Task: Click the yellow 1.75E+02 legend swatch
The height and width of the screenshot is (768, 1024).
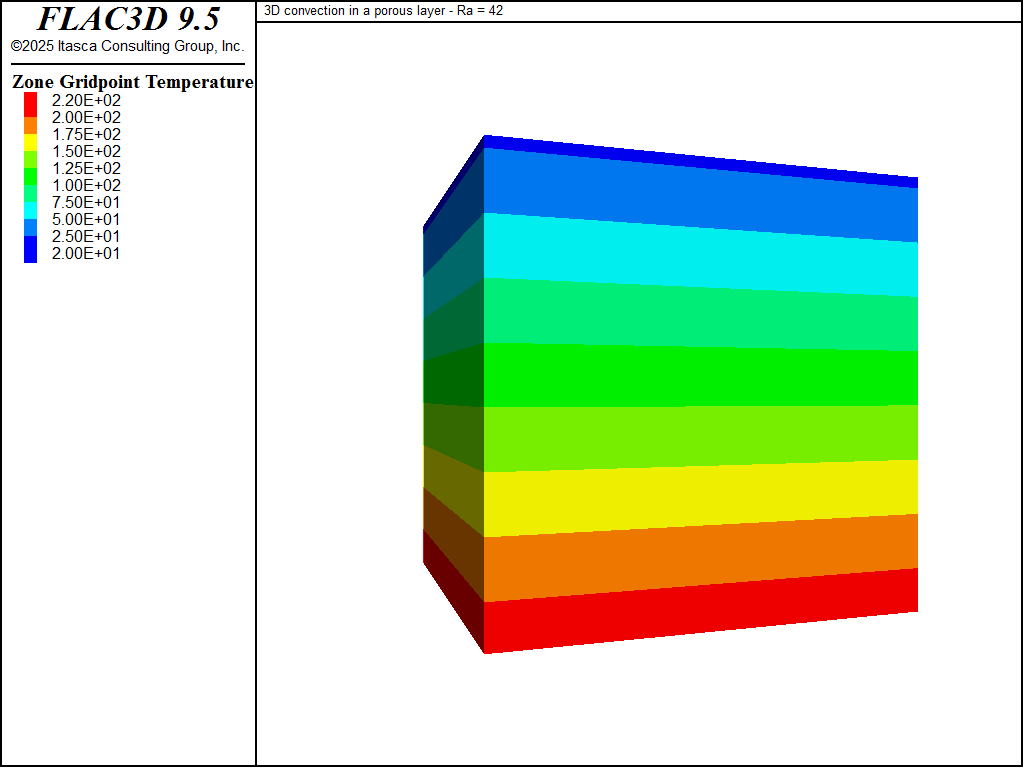Action: point(30,142)
